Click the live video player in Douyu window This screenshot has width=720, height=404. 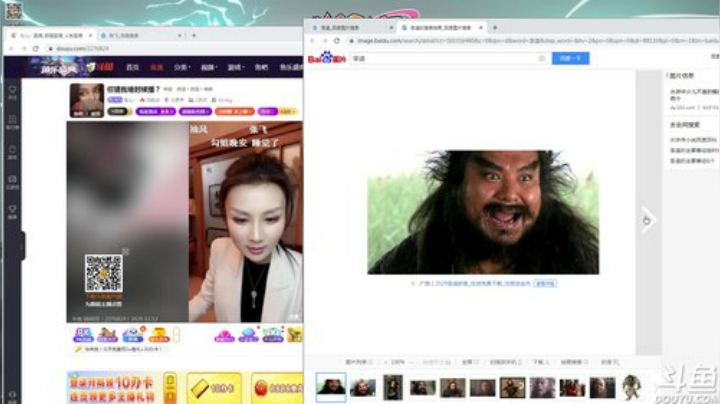(x=185, y=222)
